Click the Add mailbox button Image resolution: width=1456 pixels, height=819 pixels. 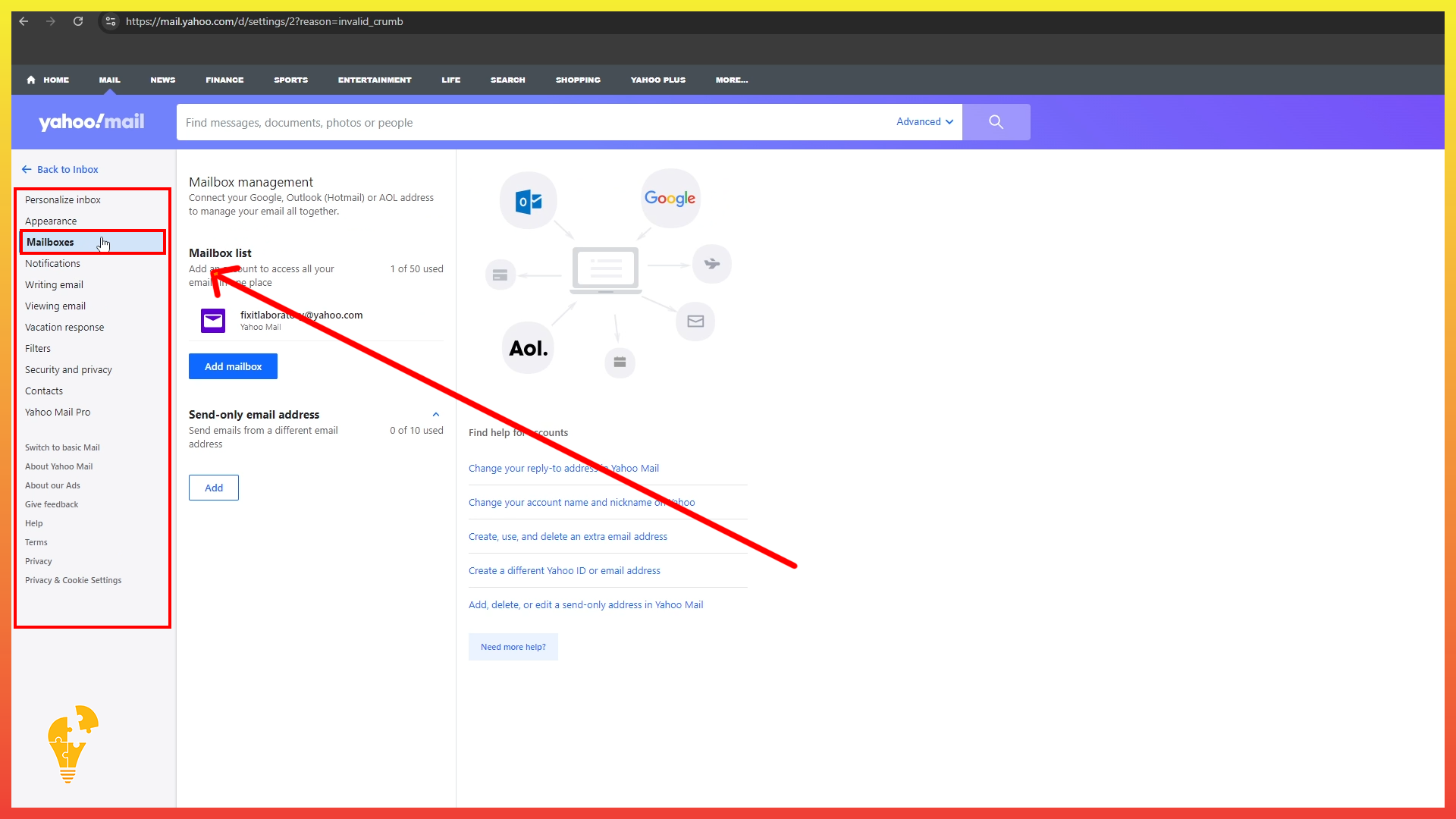pos(233,366)
